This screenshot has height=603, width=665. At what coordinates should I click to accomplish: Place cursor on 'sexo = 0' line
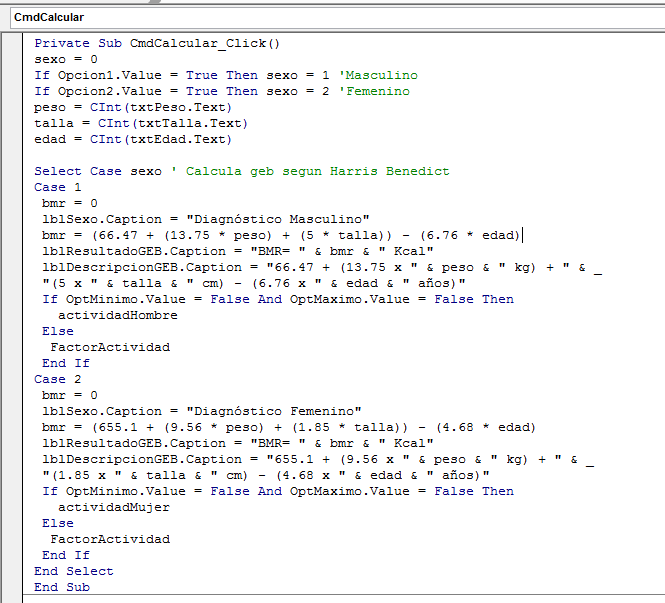click(x=66, y=59)
